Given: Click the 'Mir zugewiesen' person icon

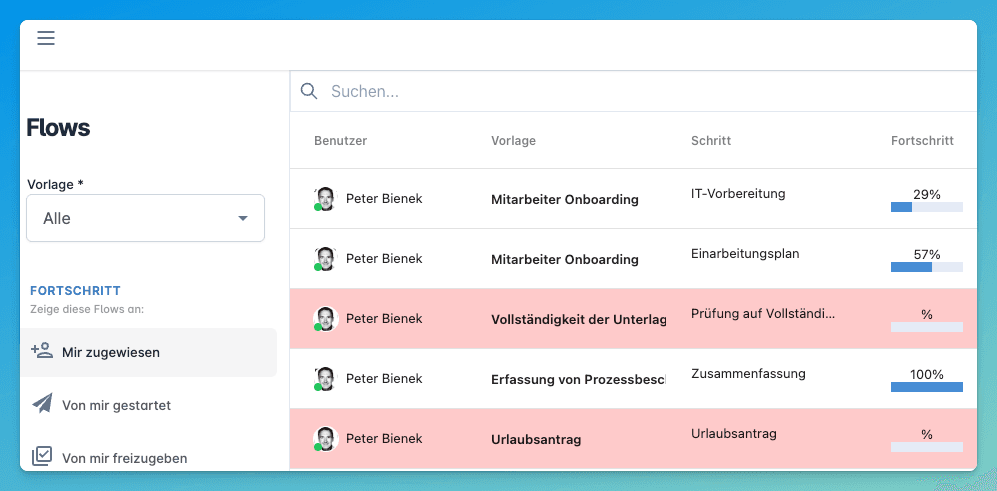Looking at the screenshot, I should tap(41, 351).
